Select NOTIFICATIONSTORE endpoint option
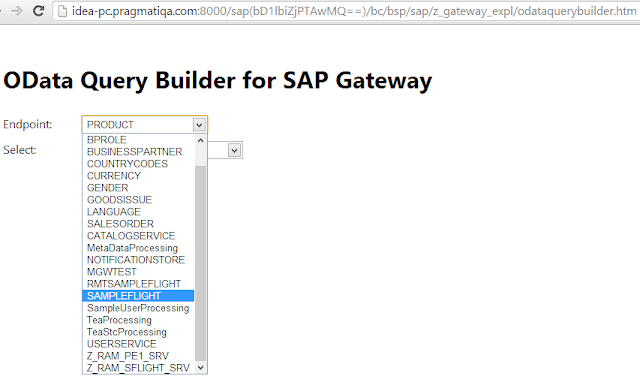Image resolution: width=640 pixels, height=385 pixels. [x=138, y=260]
